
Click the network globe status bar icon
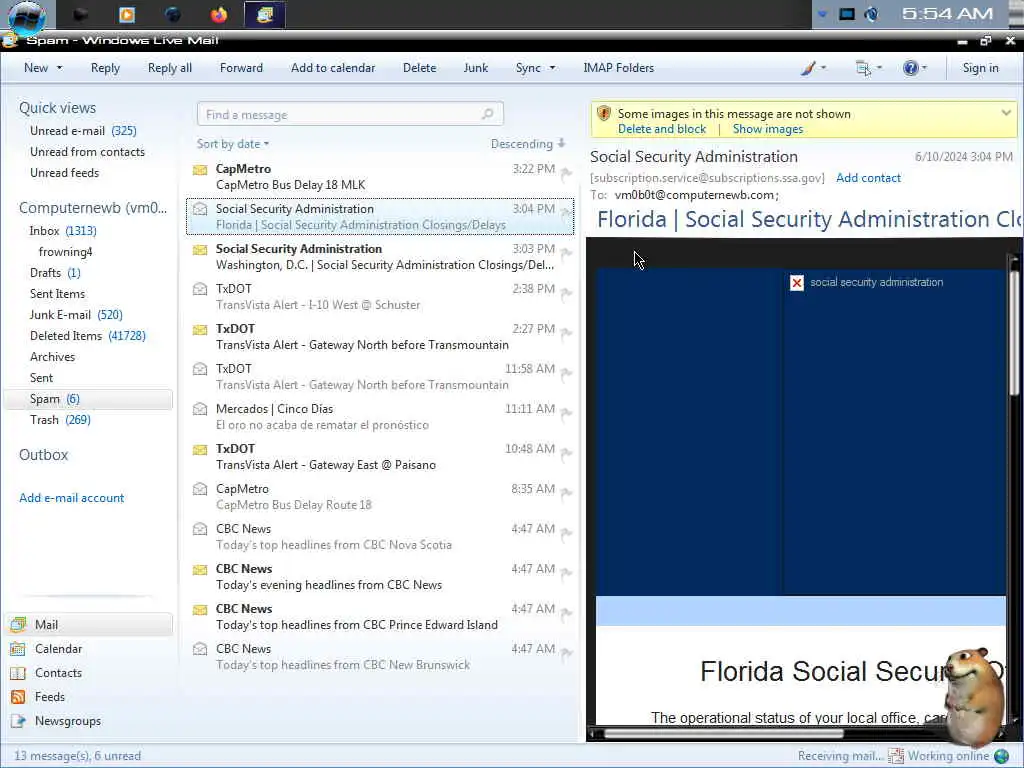[x=1001, y=756]
